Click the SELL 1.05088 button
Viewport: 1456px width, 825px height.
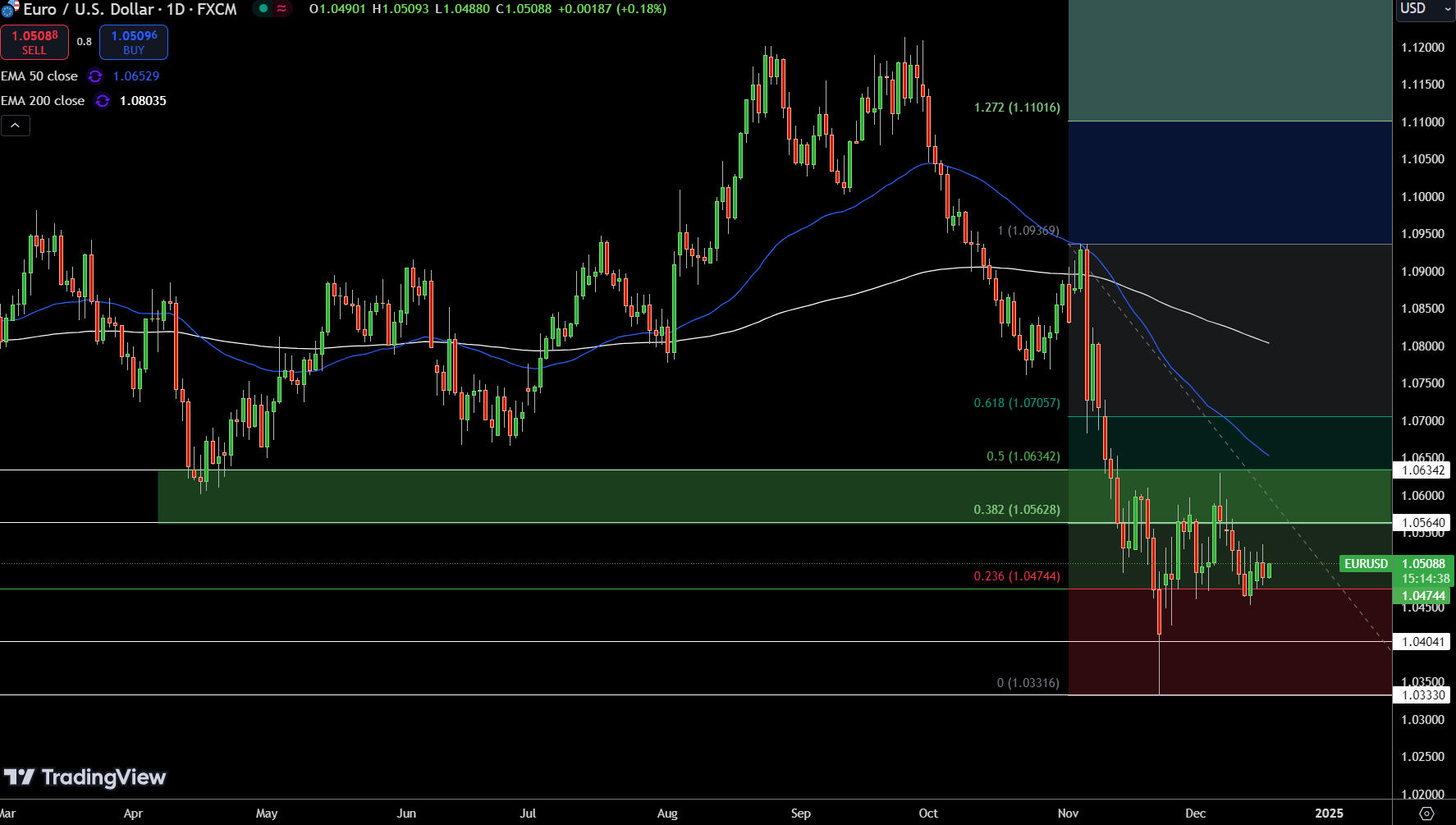point(34,42)
